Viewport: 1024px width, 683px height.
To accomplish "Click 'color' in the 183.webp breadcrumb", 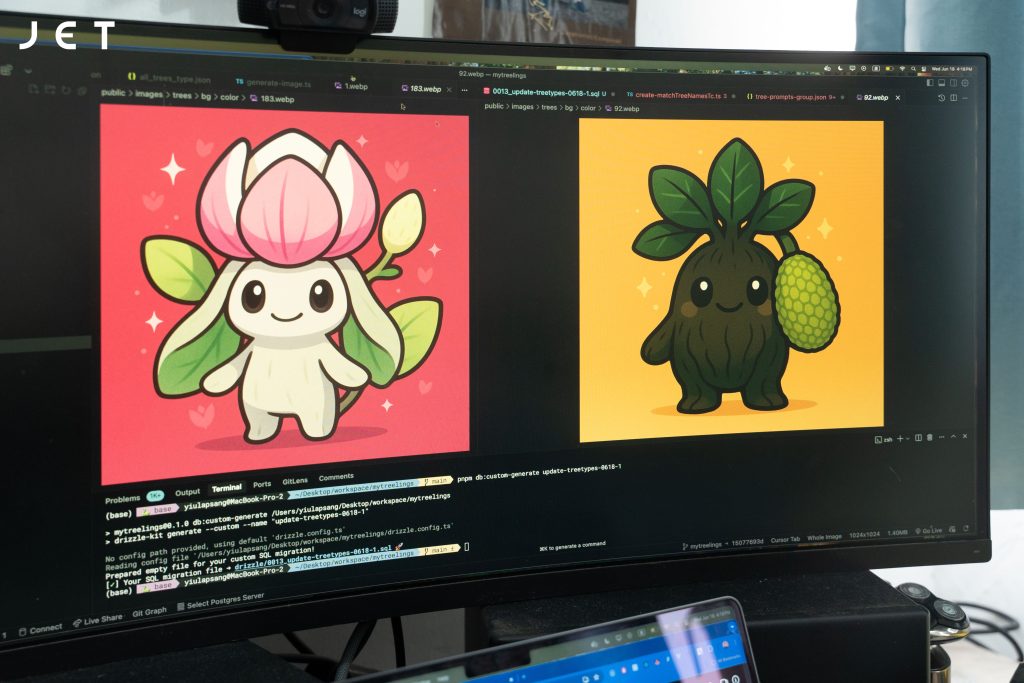I will pos(229,97).
